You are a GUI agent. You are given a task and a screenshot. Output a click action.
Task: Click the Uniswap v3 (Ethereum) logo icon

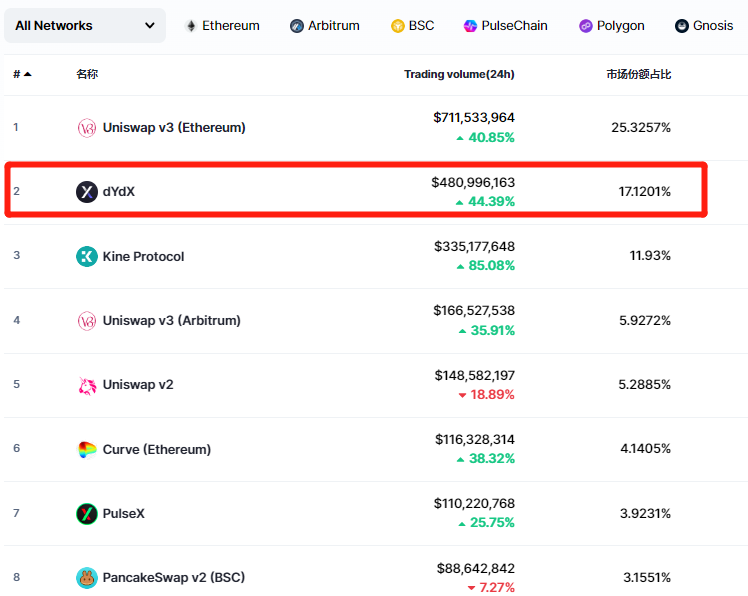click(x=87, y=128)
